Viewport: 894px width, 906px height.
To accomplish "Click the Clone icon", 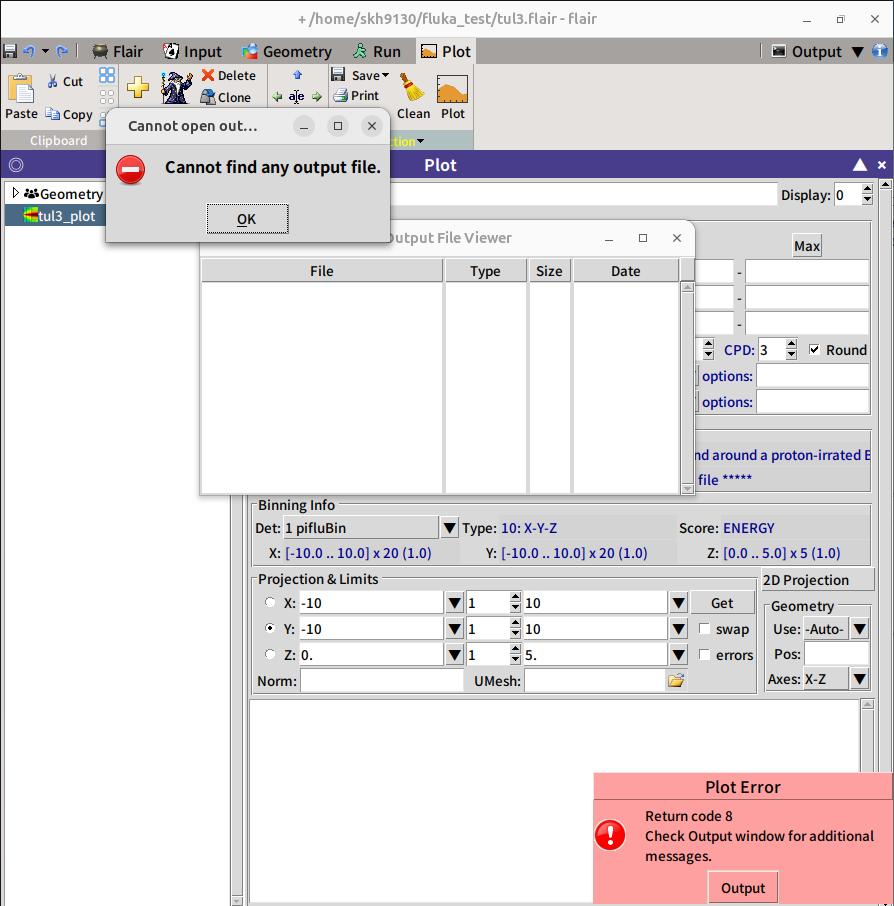I will 208,97.
